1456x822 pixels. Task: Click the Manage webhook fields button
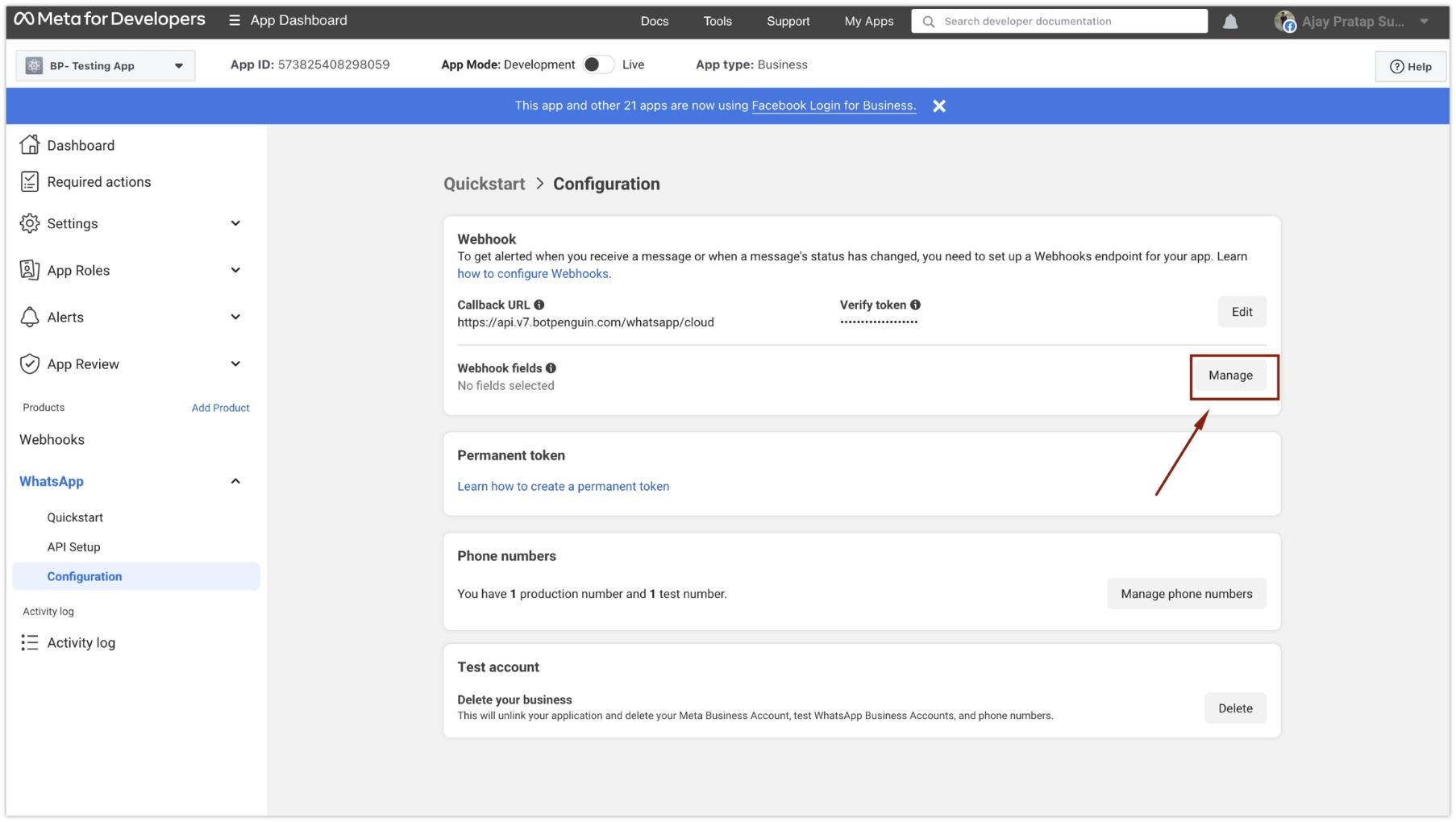pyautogui.click(x=1229, y=376)
